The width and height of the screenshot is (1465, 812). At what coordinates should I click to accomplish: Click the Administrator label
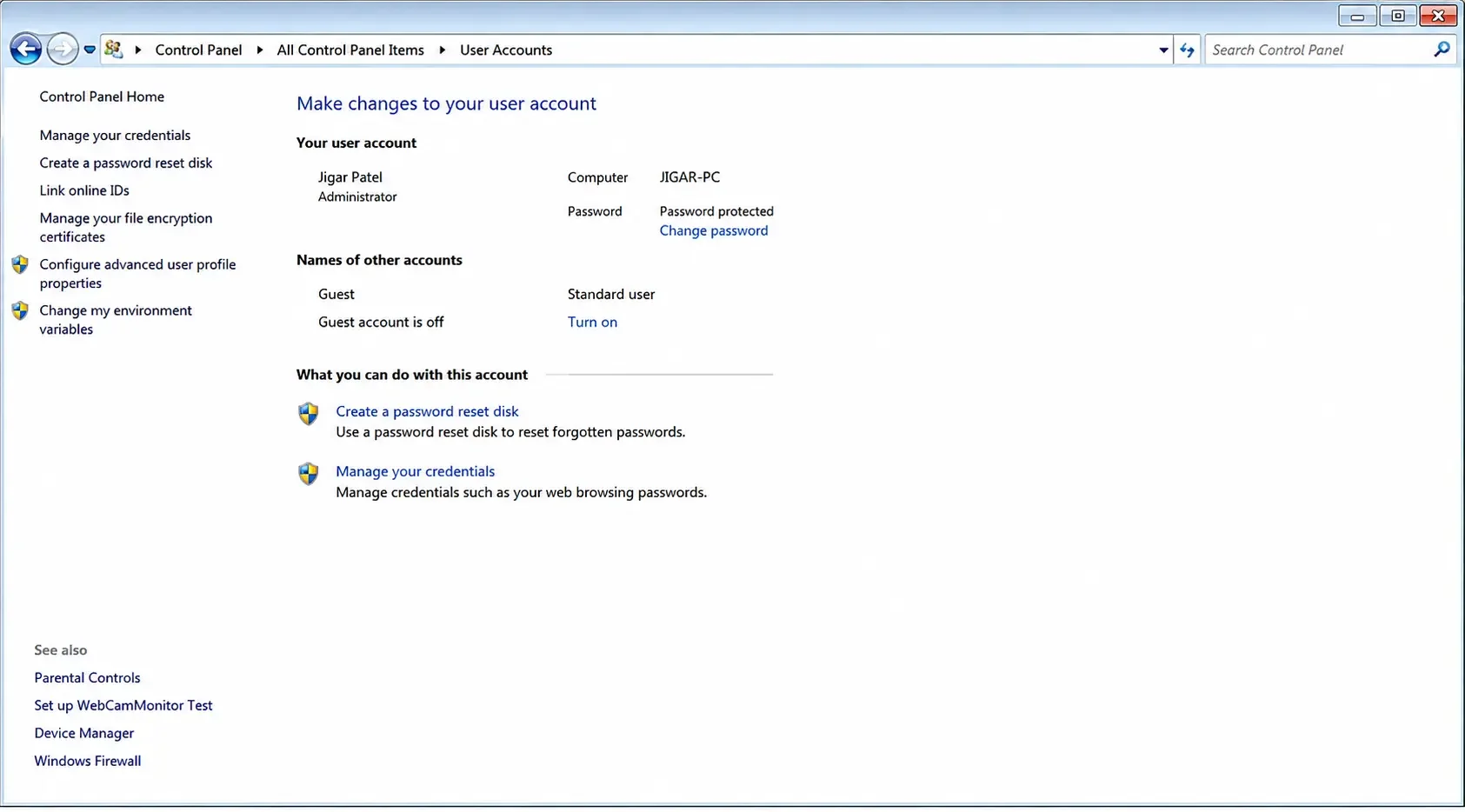[x=357, y=197]
